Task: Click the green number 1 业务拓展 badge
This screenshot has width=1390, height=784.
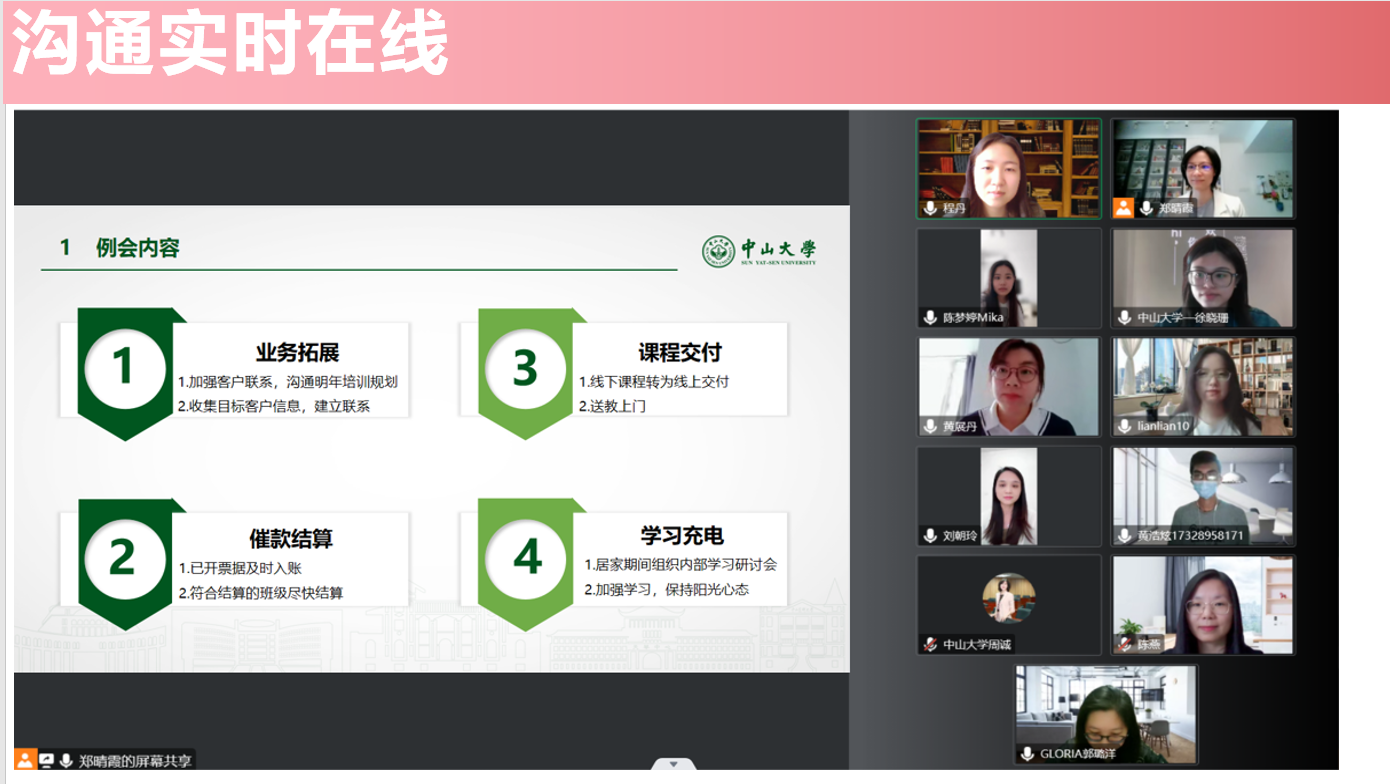Action: 124,368
